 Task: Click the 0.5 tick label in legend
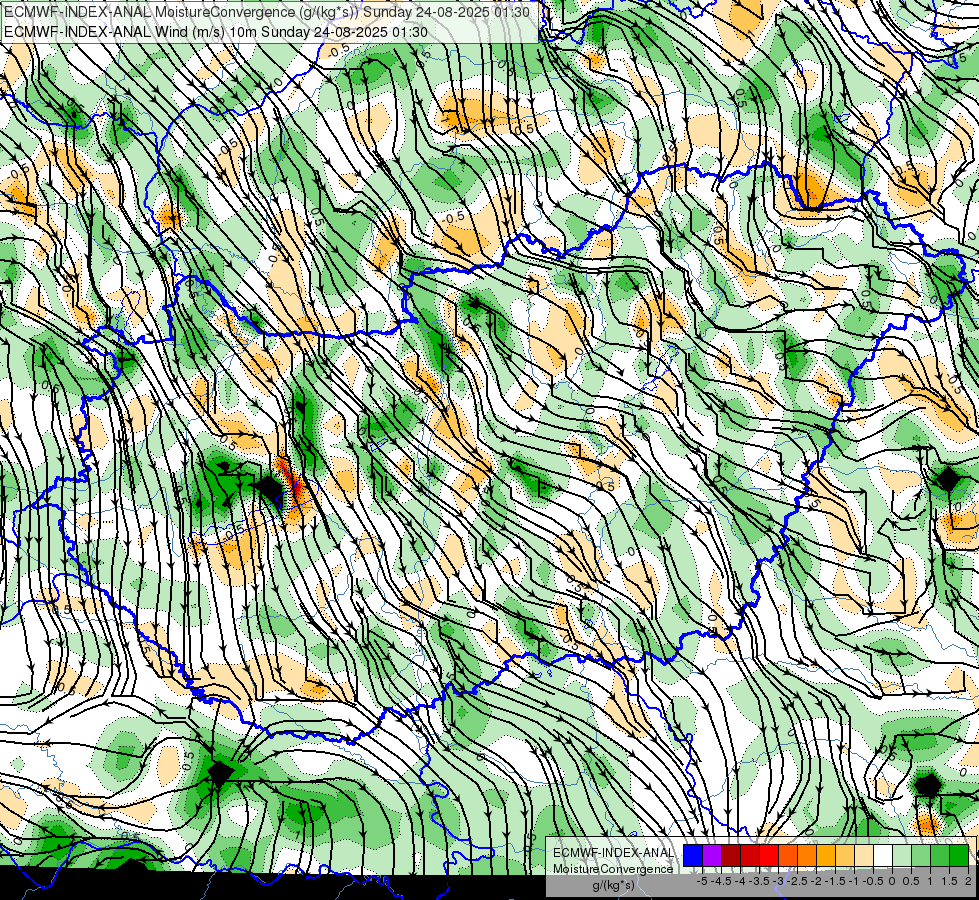910,881
